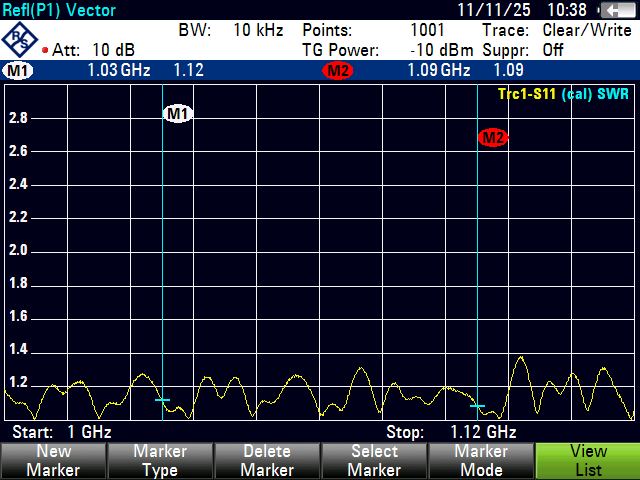640x480 pixels.
Task: Click the M1 SWR reading 1.12
Action: [x=189, y=70]
